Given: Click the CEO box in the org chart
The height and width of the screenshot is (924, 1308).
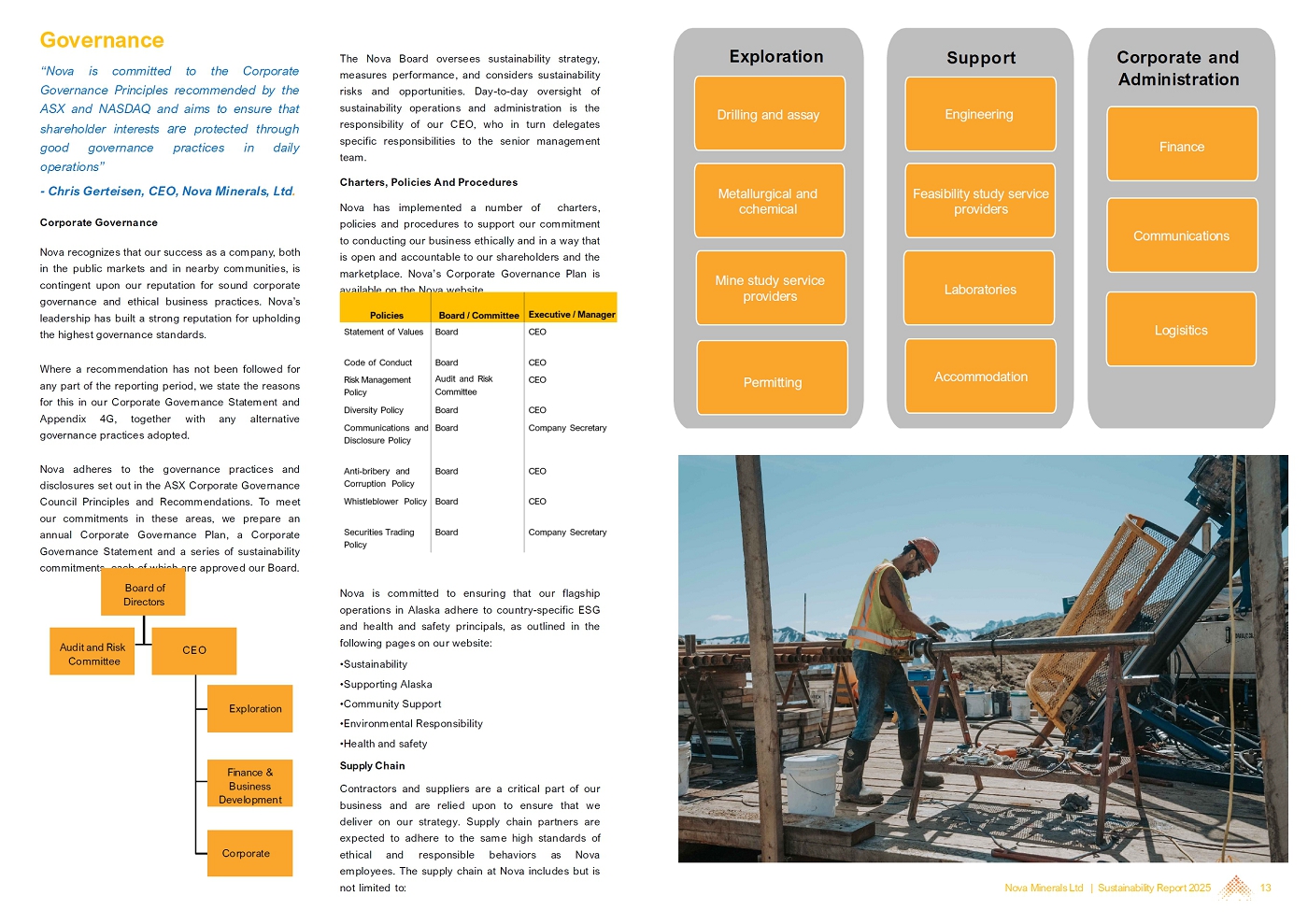Looking at the screenshot, I should coord(194,650).
